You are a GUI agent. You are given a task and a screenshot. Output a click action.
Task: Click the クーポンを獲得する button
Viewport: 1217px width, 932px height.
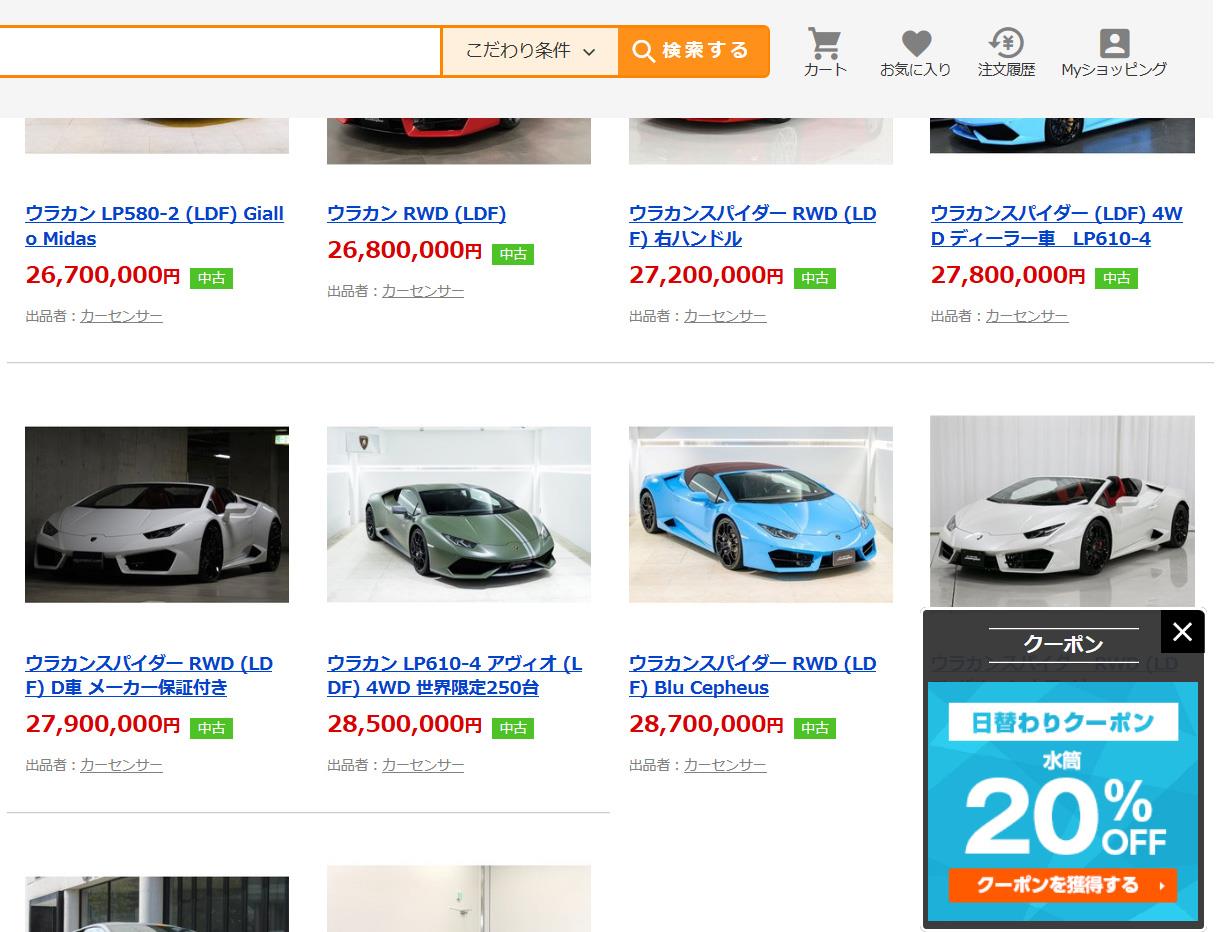click(1062, 885)
